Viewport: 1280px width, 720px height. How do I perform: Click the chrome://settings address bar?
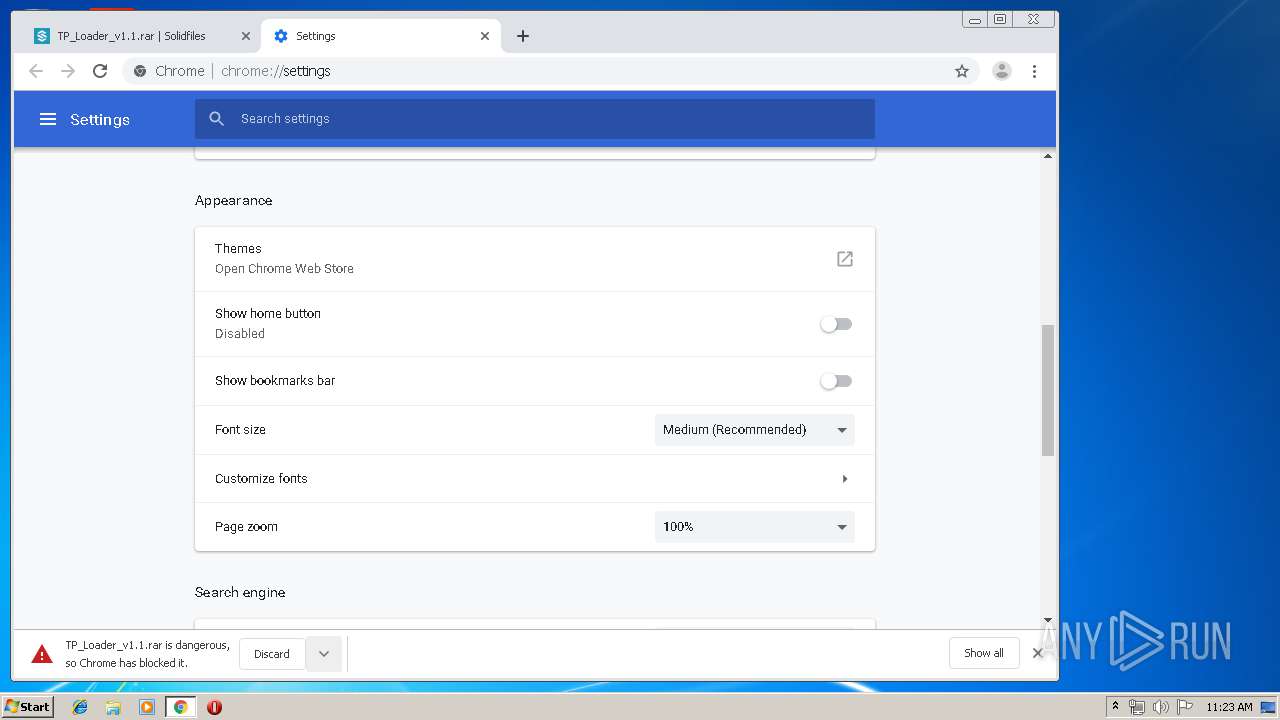[x=551, y=71]
